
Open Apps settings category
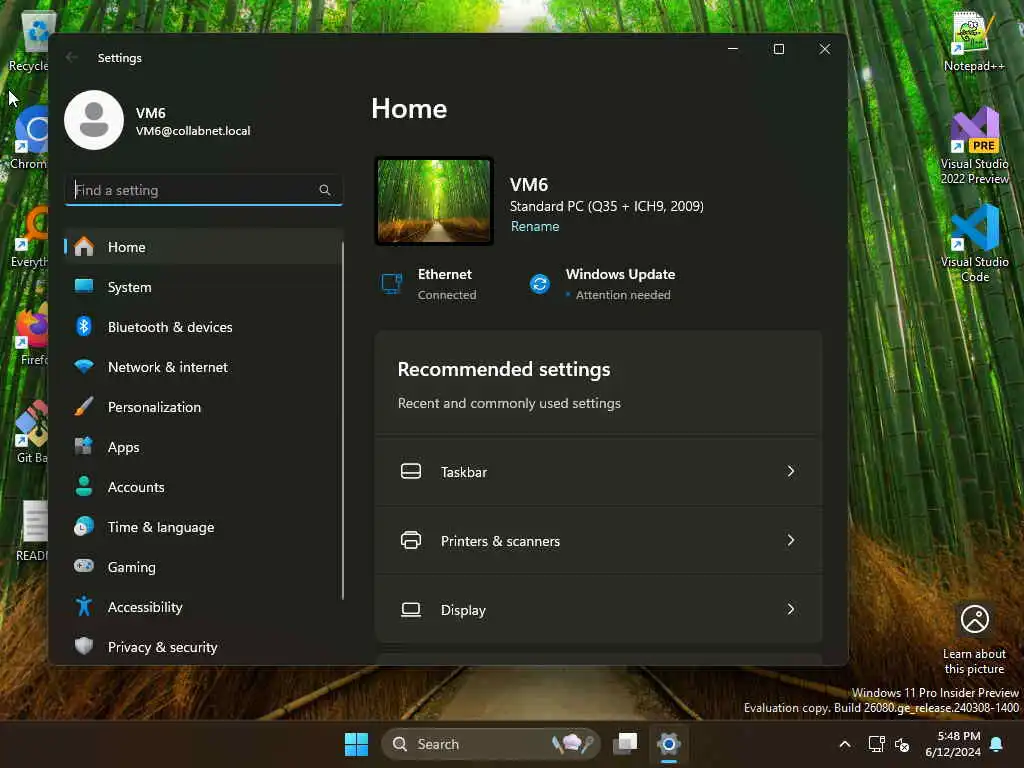(x=203, y=447)
